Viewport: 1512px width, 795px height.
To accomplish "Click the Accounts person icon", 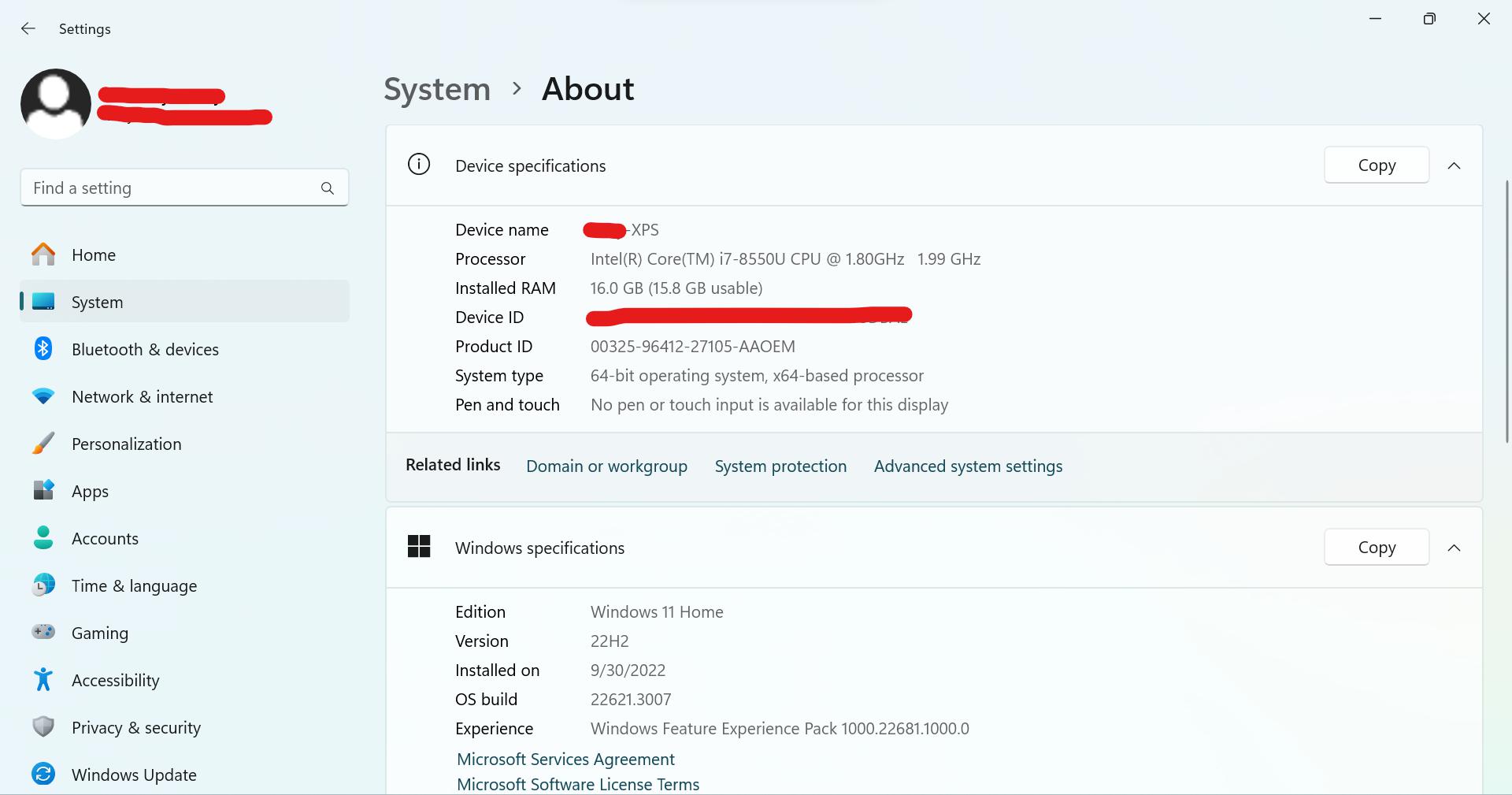I will click(x=43, y=537).
